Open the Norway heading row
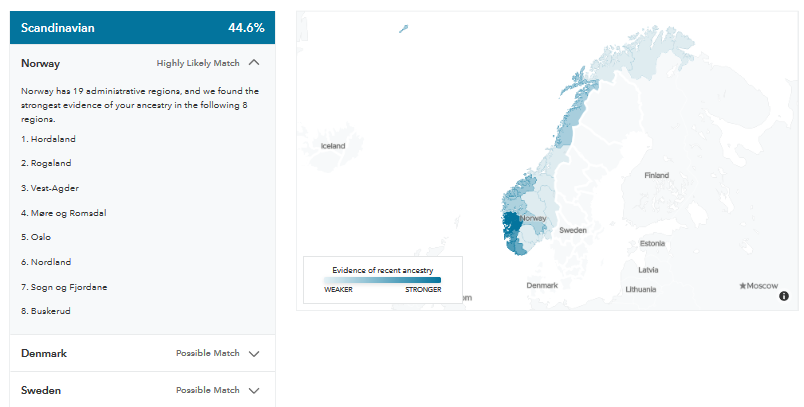This screenshot has height=407, width=804. pos(143,63)
